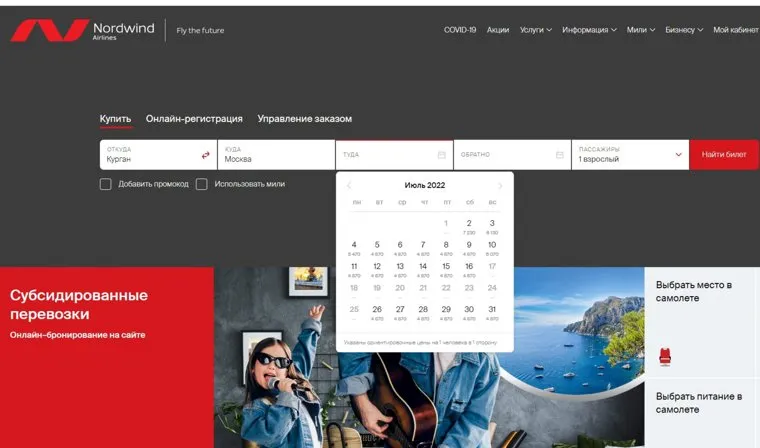
Task: Open the Управление заказом tab
Action: [x=304, y=119]
